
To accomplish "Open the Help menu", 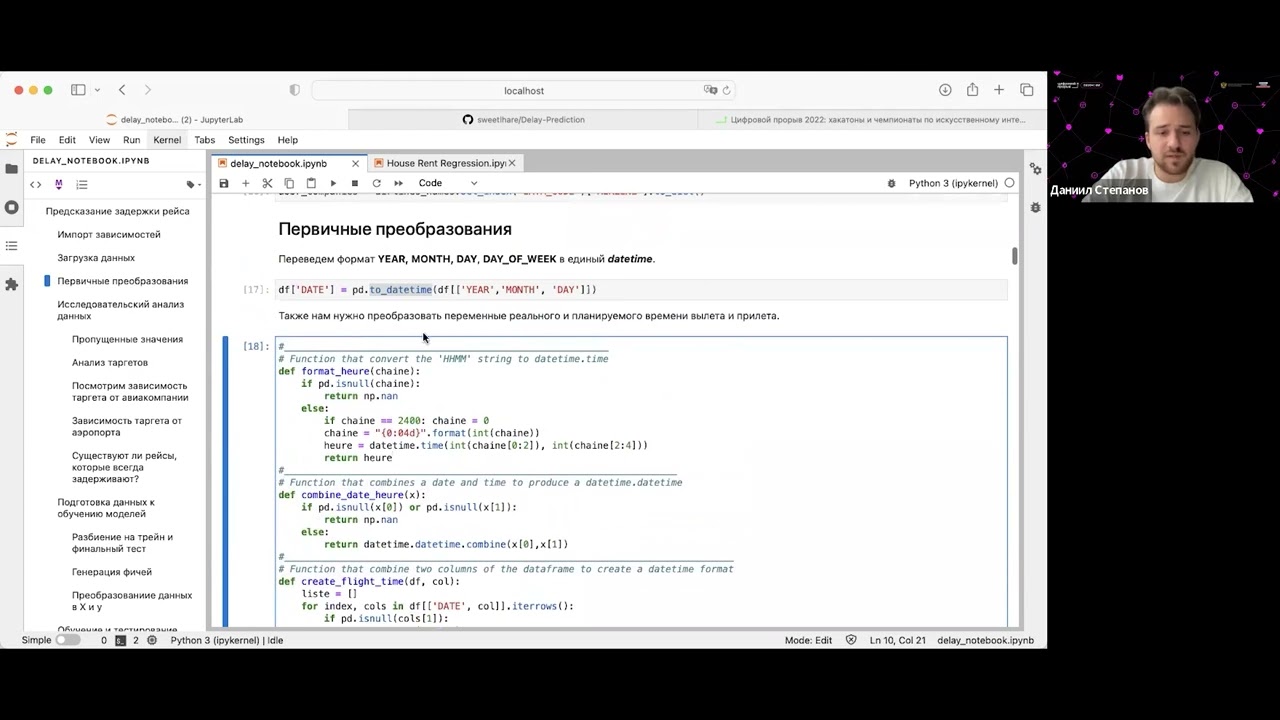I will [287, 140].
